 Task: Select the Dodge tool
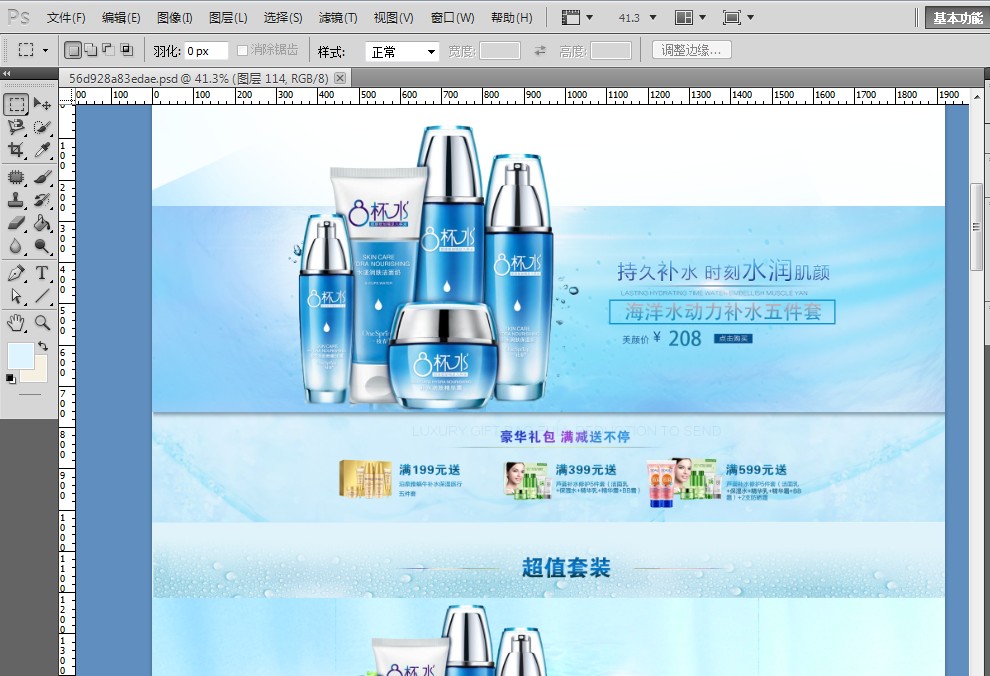click(42, 246)
